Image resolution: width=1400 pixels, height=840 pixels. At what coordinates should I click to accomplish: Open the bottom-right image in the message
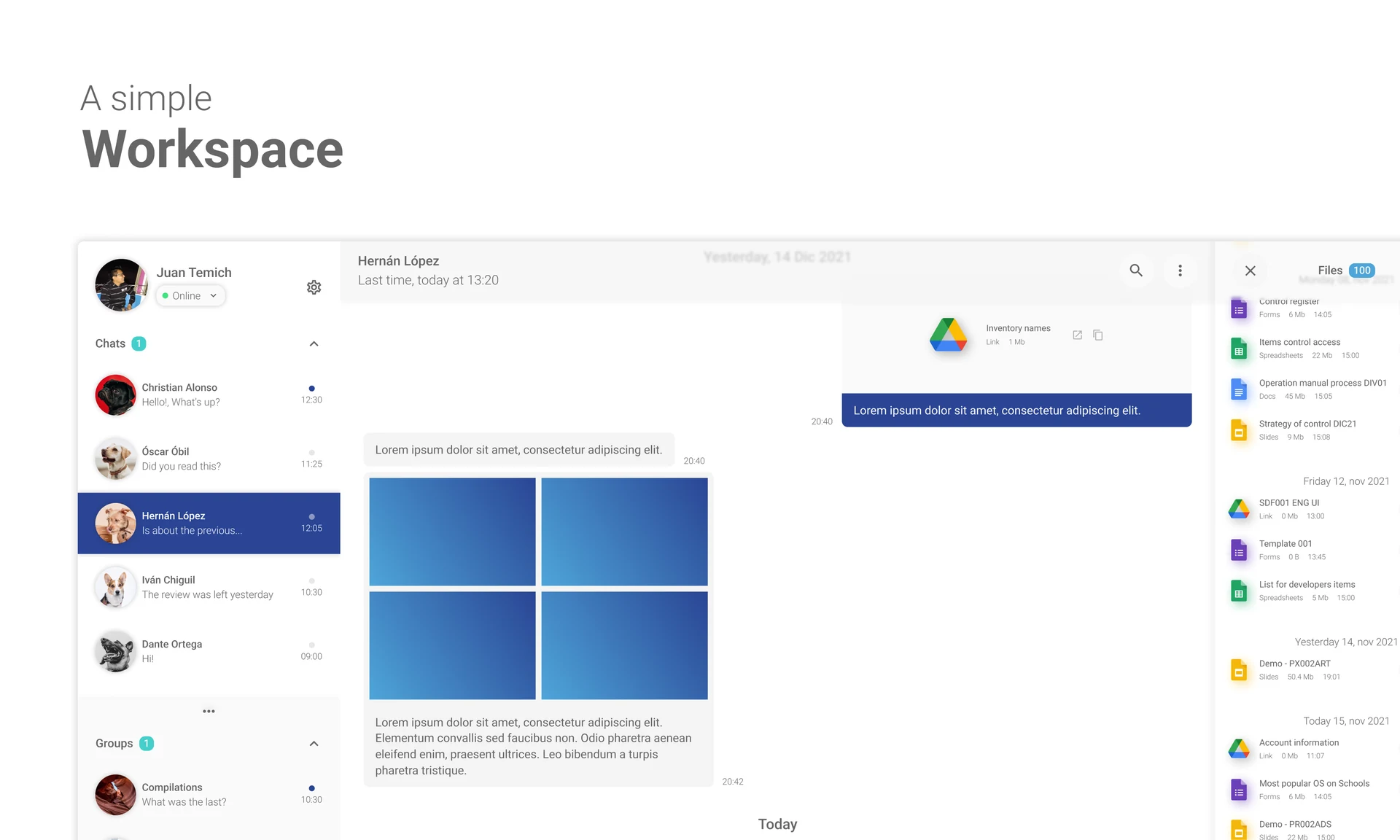[x=624, y=645]
